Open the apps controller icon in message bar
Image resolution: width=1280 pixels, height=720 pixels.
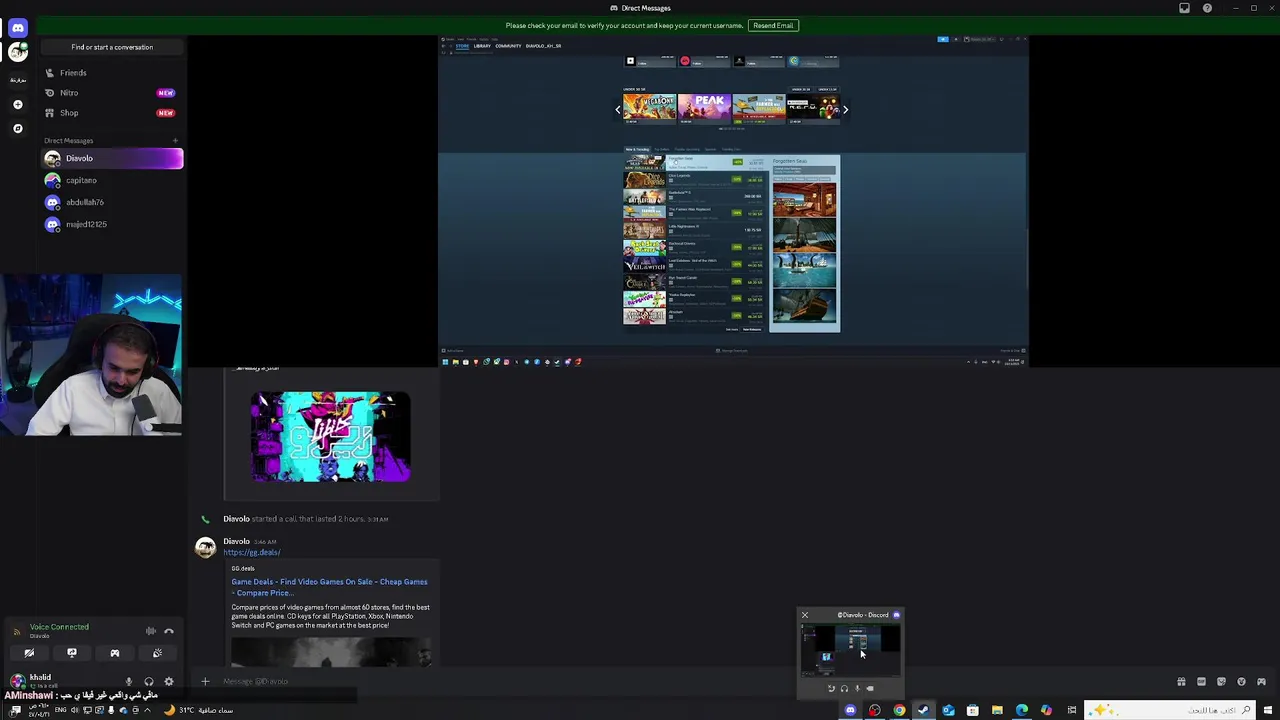[1261, 682]
